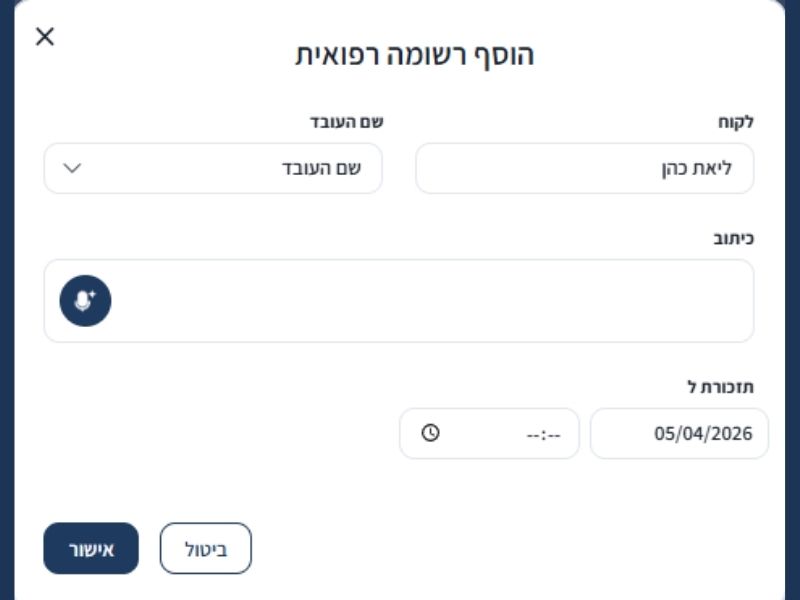Click the שם העובד label above dropdown
This screenshot has width=800, height=600.
(346, 122)
